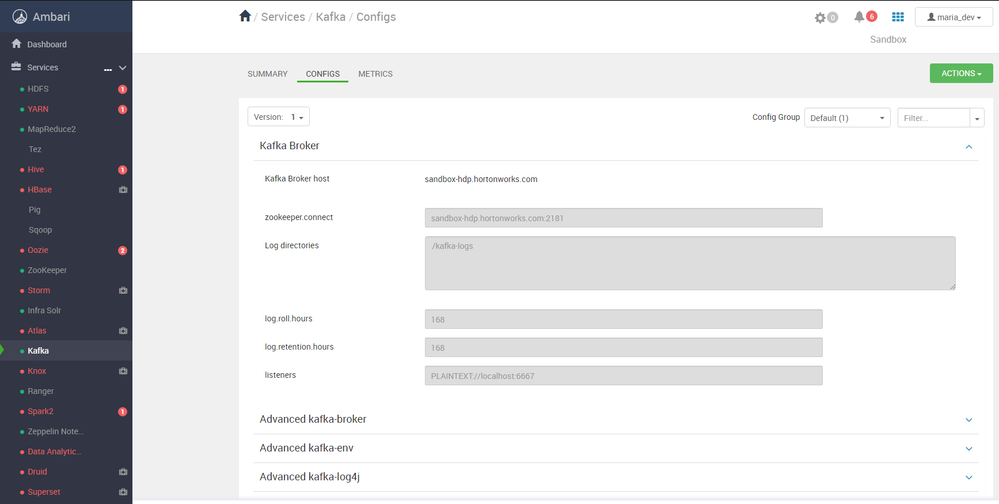999x504 pixels.
Task: Click the Log directories text area
Action: pyautogui.click(x=690, y=263)
